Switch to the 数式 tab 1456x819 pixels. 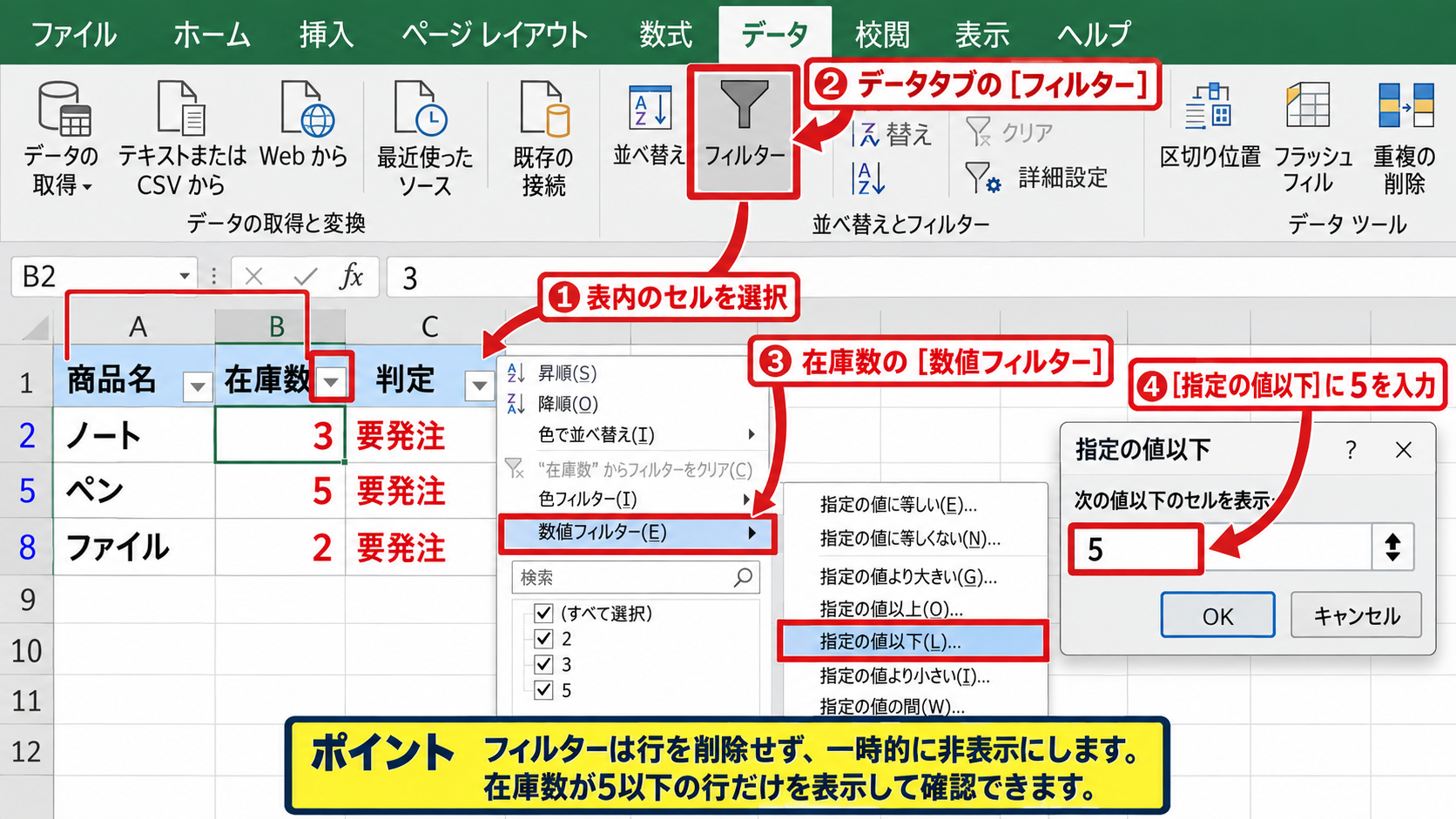coord(666,35)
